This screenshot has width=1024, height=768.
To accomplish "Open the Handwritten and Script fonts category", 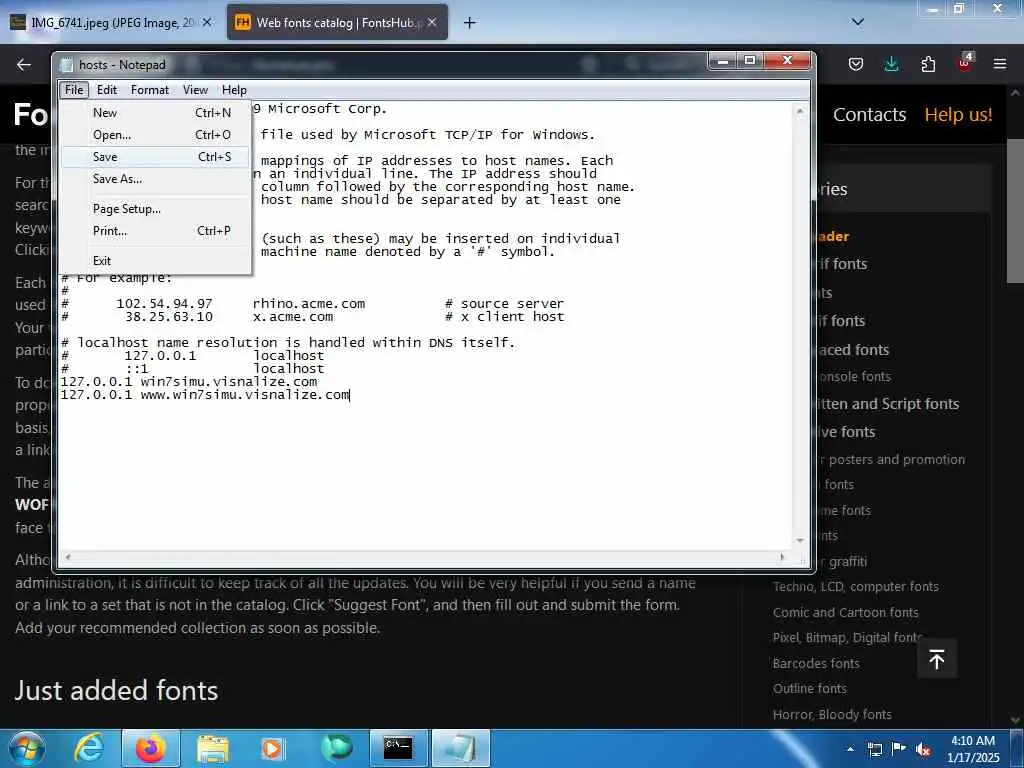I will pyautogui.click(x=888, y=404).
